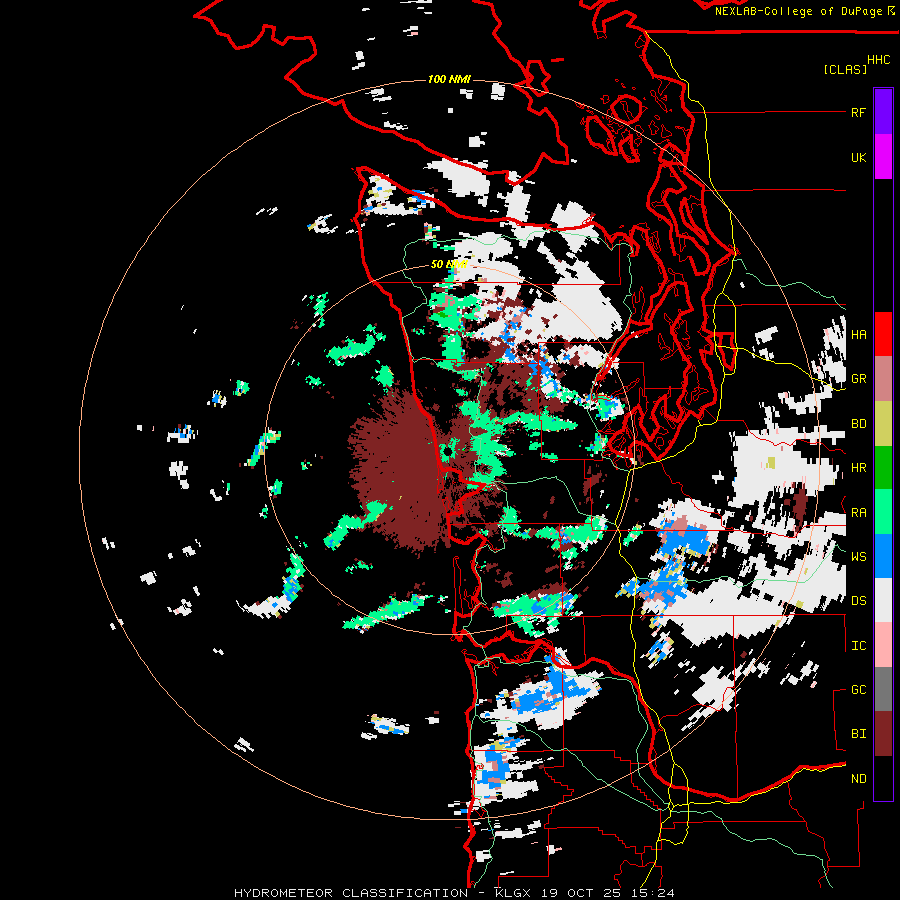Viewport: 900px width, 900px height.
Task: Click the DS legend label
Action: point(858,601)
